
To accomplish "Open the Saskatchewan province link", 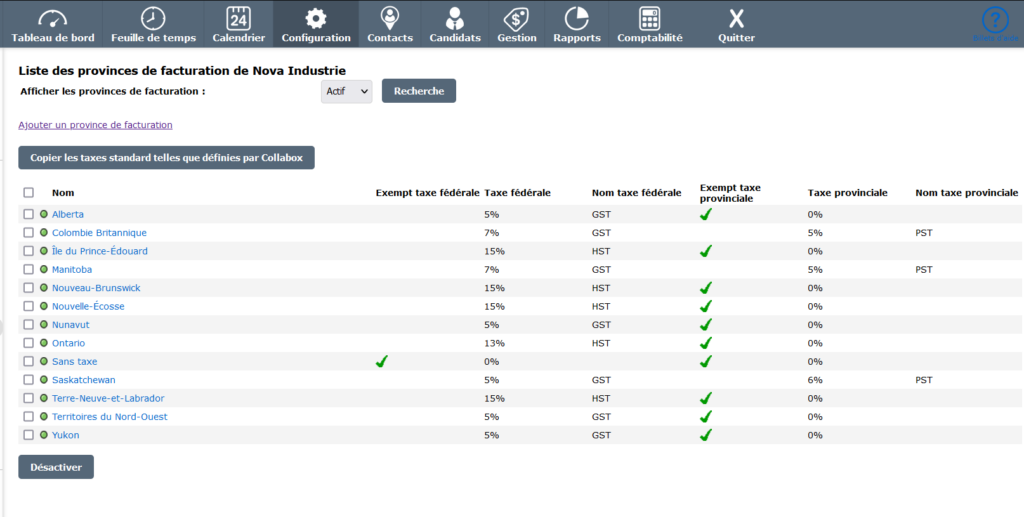I will pyautogui.click(x=84, y=380).
